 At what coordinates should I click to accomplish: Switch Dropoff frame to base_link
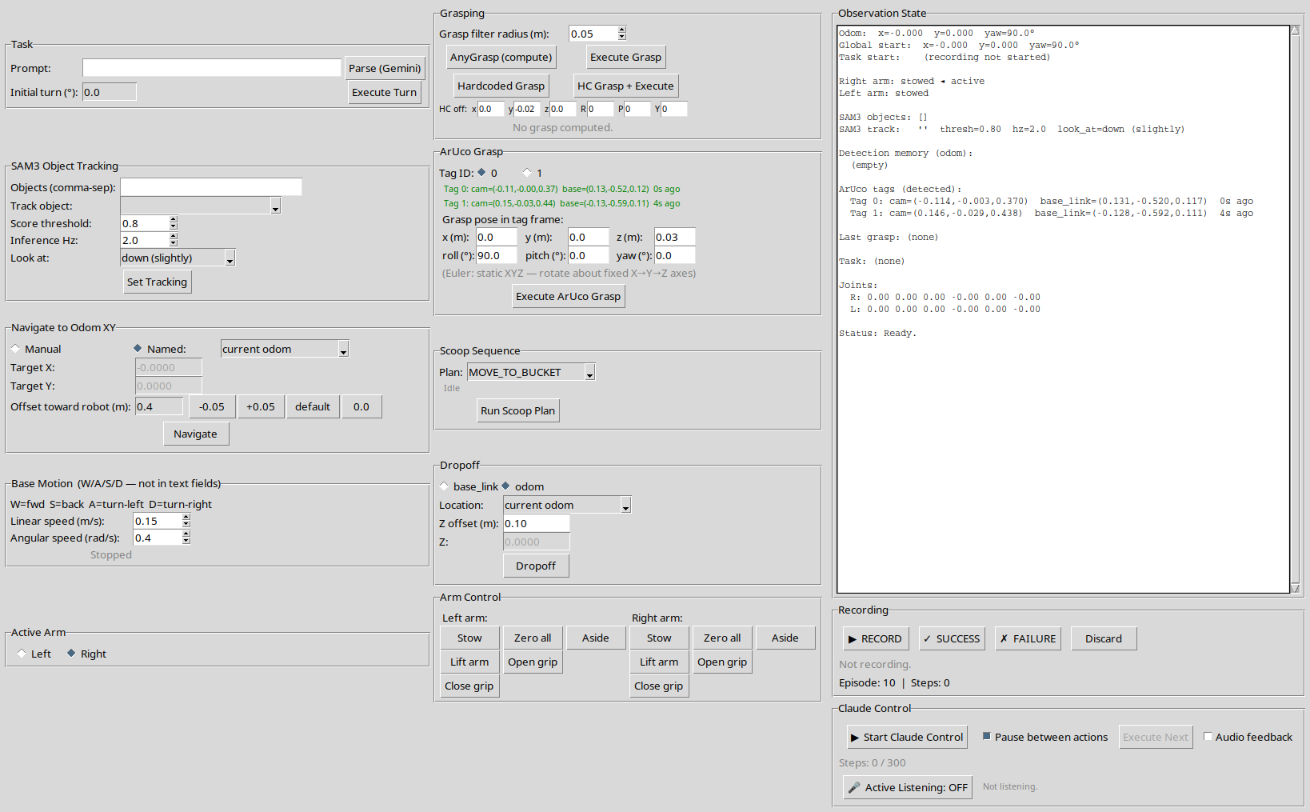click(x=443, y=486)
